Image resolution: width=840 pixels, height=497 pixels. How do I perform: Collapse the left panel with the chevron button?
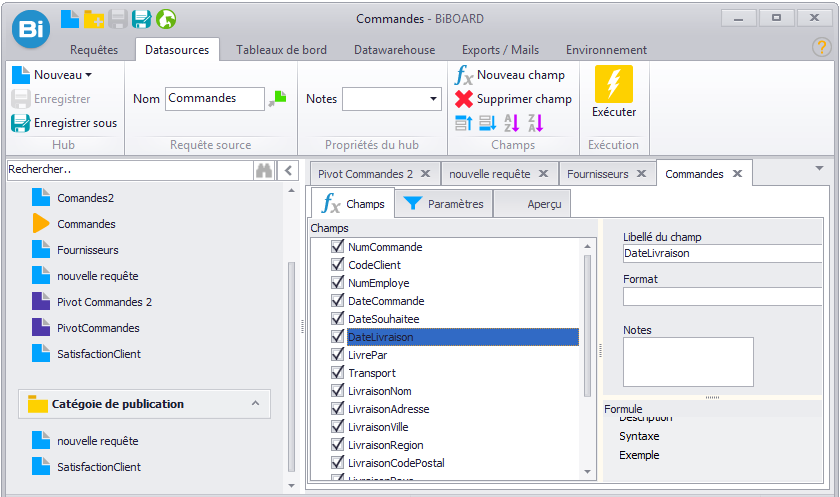pos(288,170)
